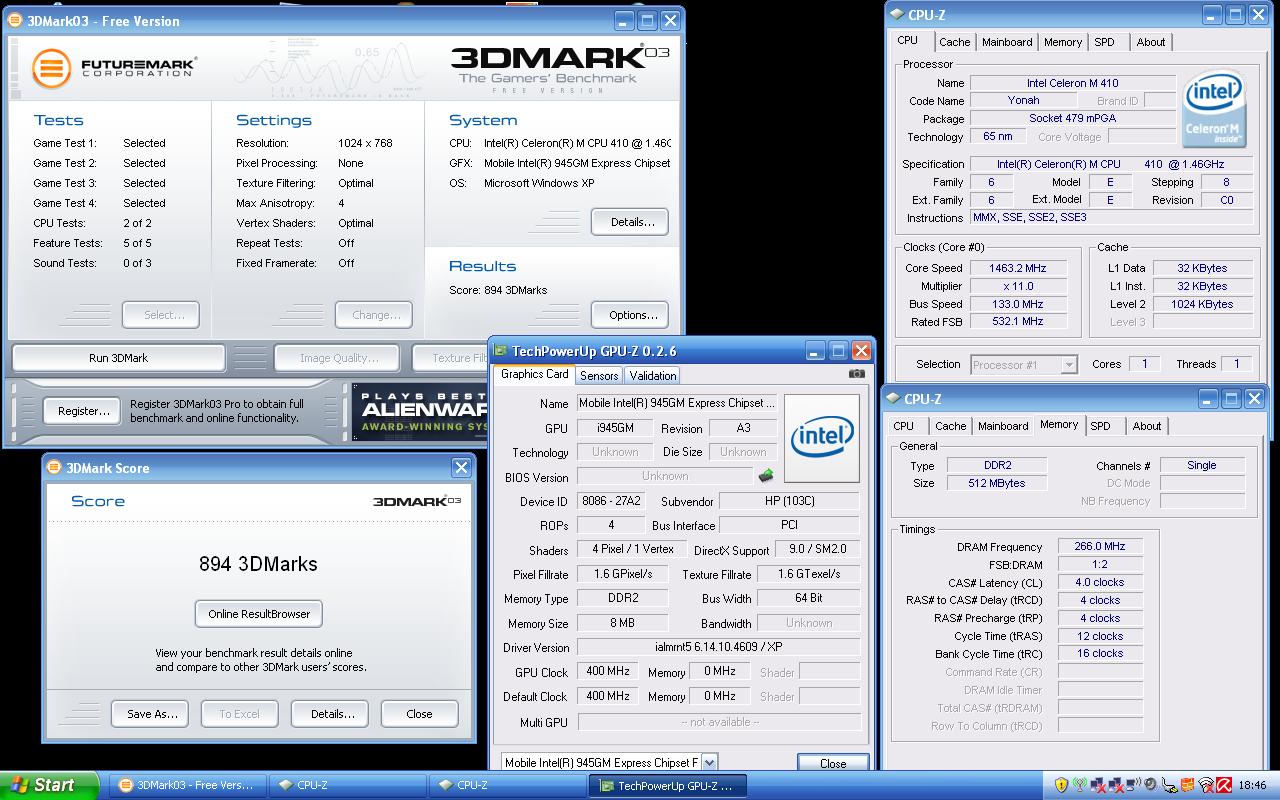Viewport: 1280px width, 800px height.
Task: Click the Core Speed 1463.2 MHz value
Action: (x=1017, y=268)
